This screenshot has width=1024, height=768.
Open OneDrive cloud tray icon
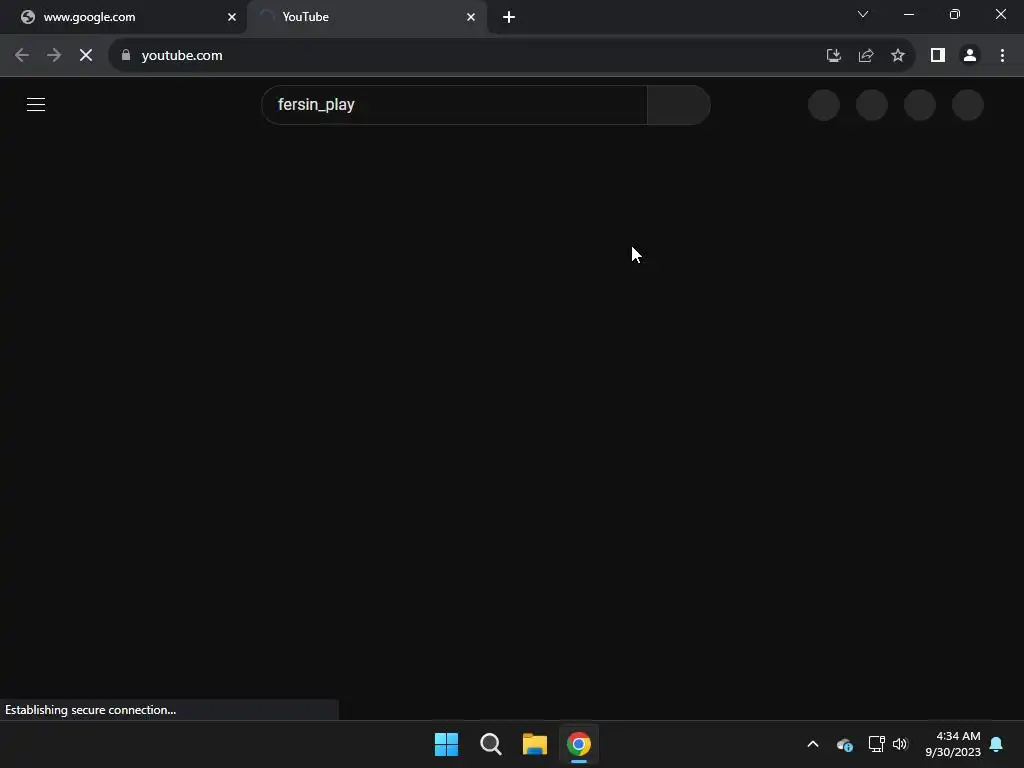[845, 744]
